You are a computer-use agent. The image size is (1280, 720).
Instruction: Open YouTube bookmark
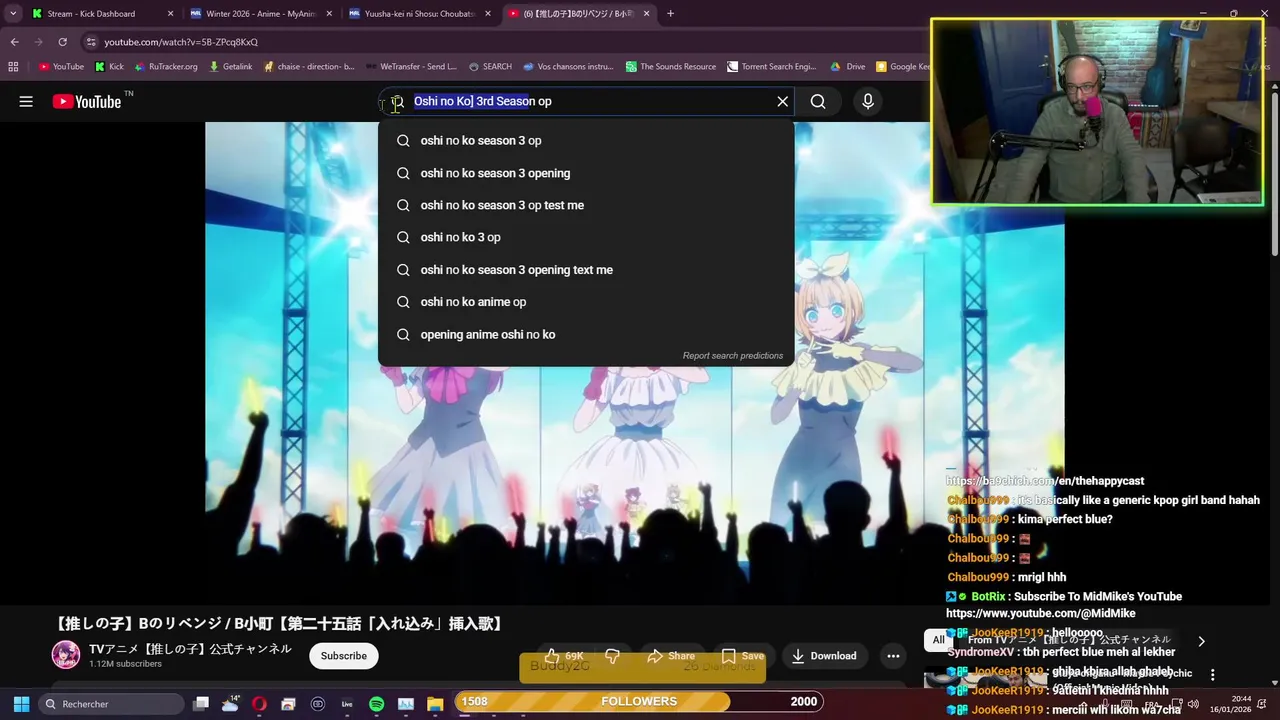tap(61, 67)
